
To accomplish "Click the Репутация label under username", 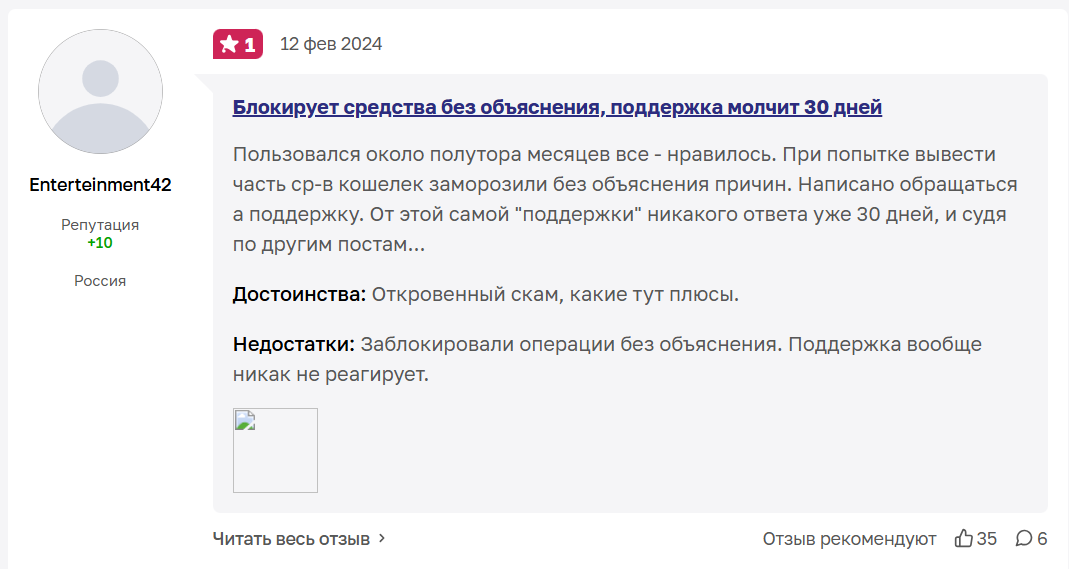I will tap(100, 225).
